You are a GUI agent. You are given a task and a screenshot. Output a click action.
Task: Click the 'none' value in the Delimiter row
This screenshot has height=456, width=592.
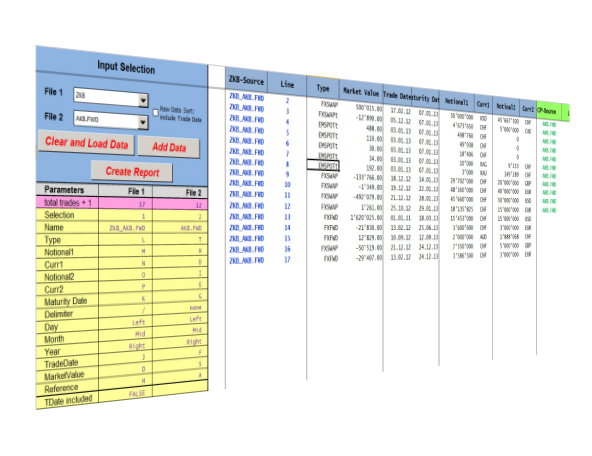[195, 308]
